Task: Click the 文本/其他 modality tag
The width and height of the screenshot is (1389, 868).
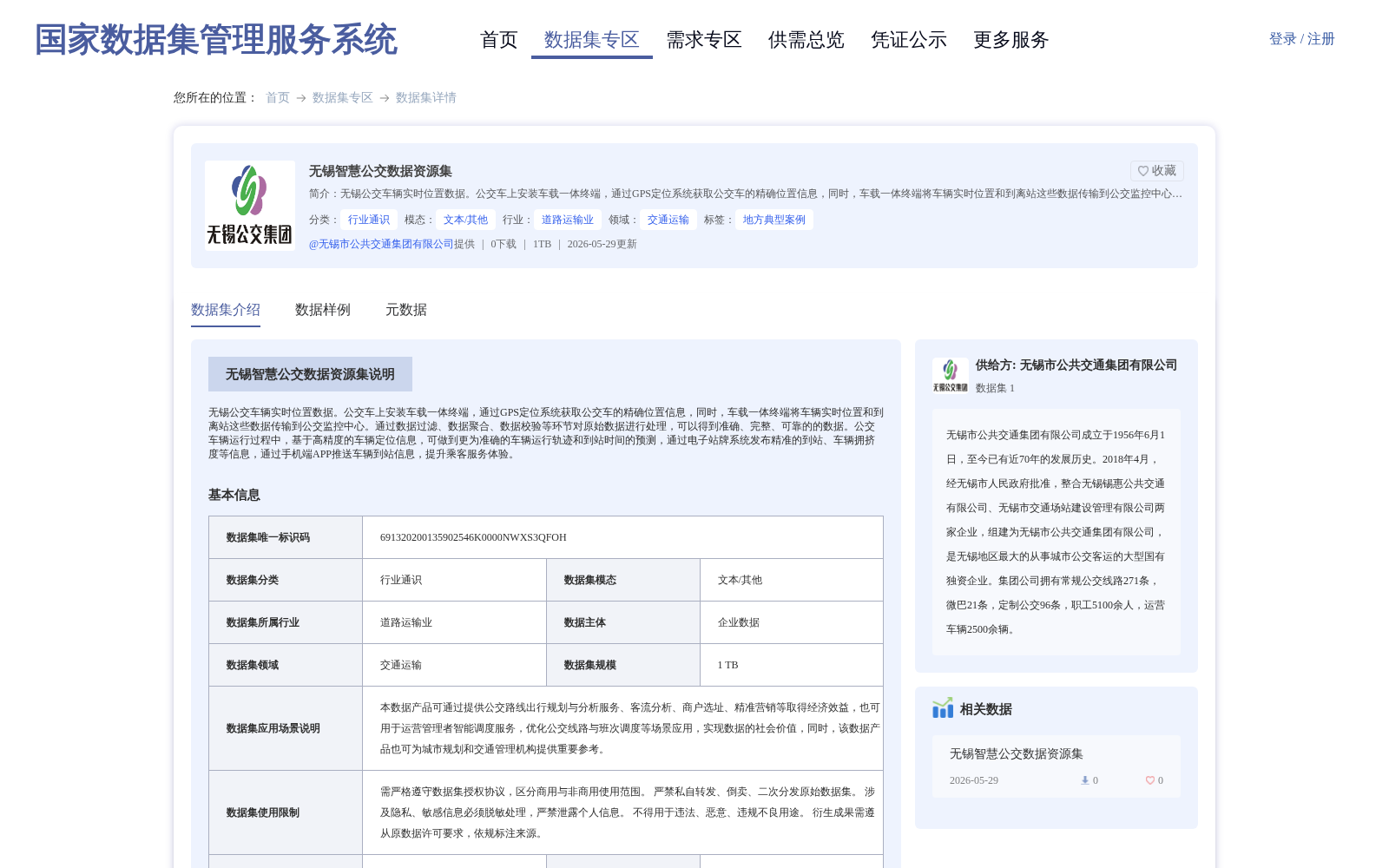Action: tap(465, 220)
